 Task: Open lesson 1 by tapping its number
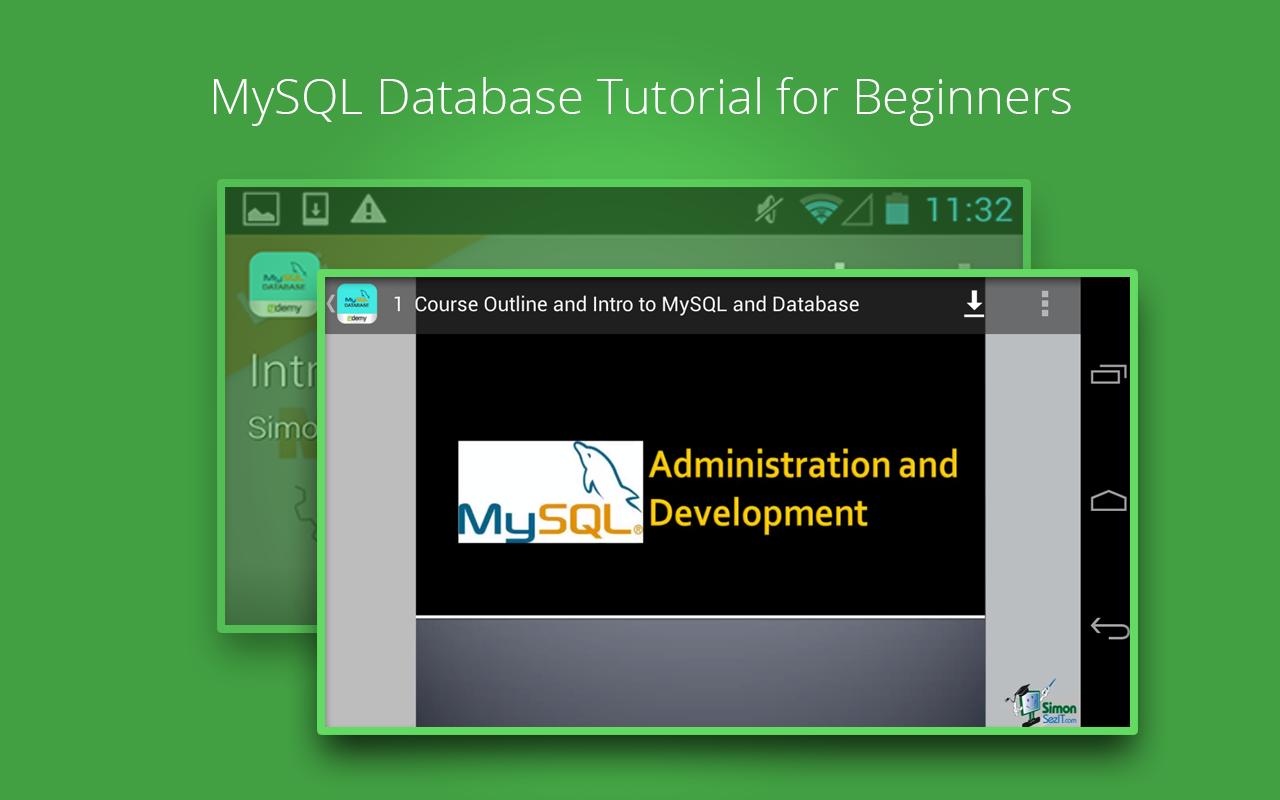point(398,304)
